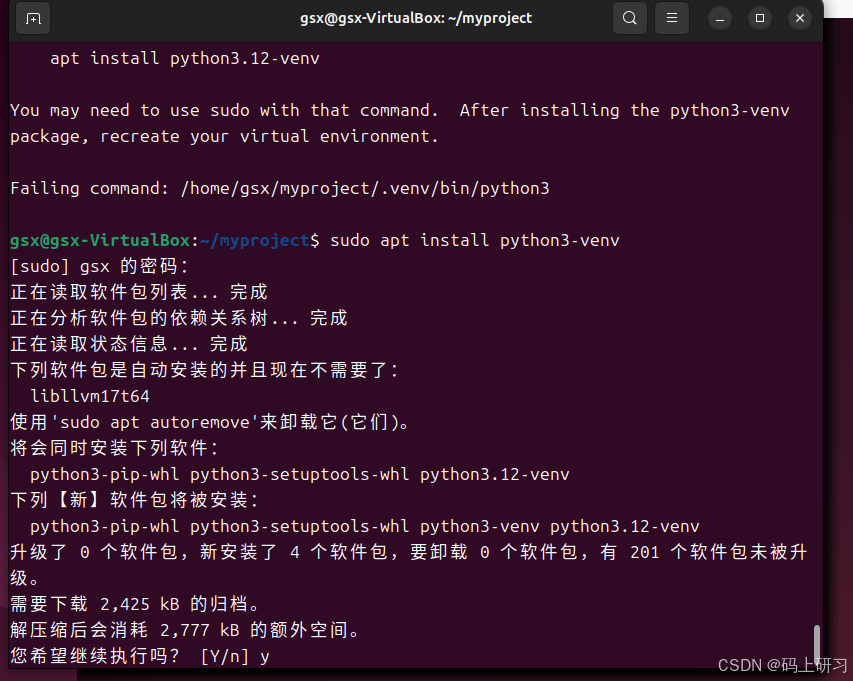The width and height of the screenshot is (853, 681).
Task: Click the minimize window icon
Action: coord(720,18)
